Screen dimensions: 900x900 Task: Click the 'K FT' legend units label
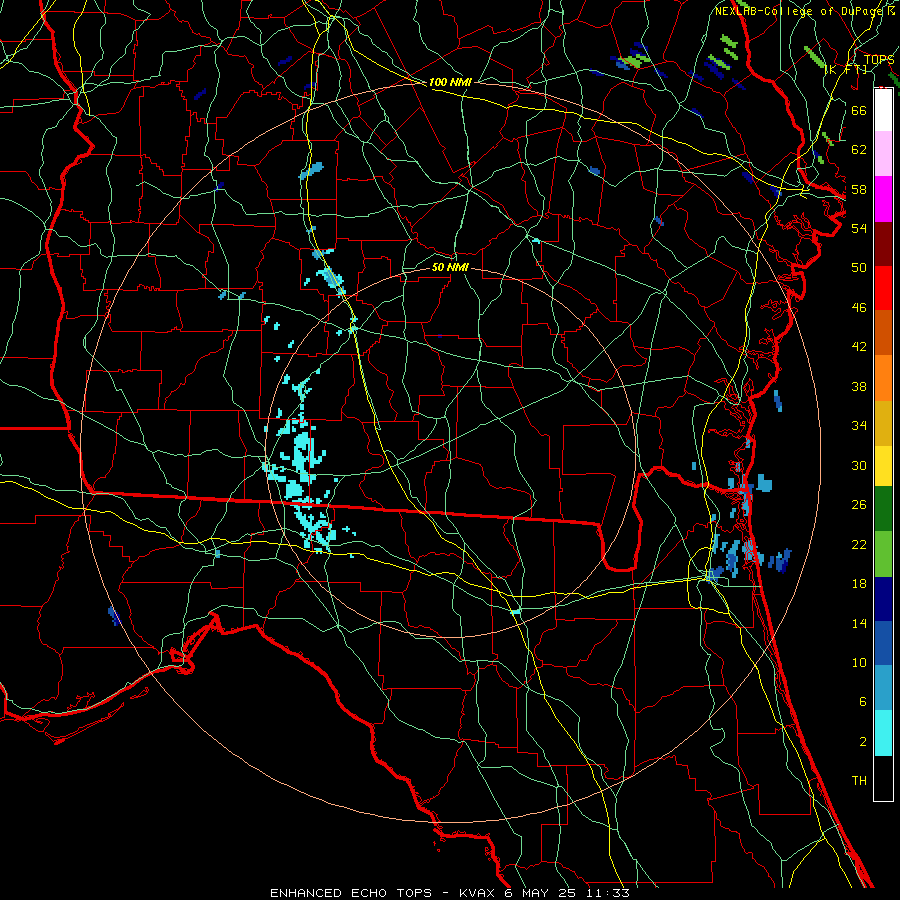(847, 69)
